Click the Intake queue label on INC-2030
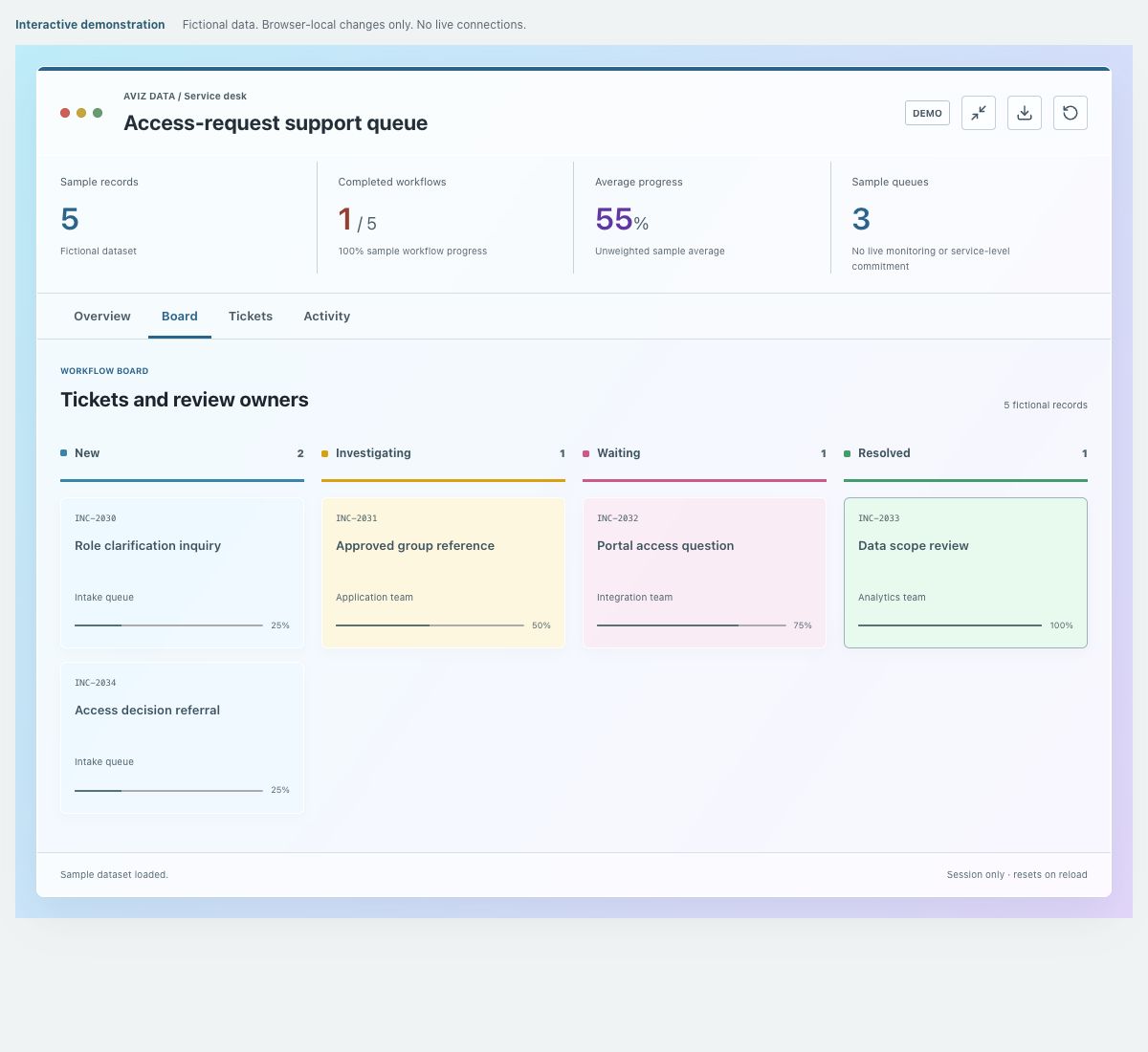Image resolution: width=1148 pixels, height=1052 pixels. click(104, 598)
